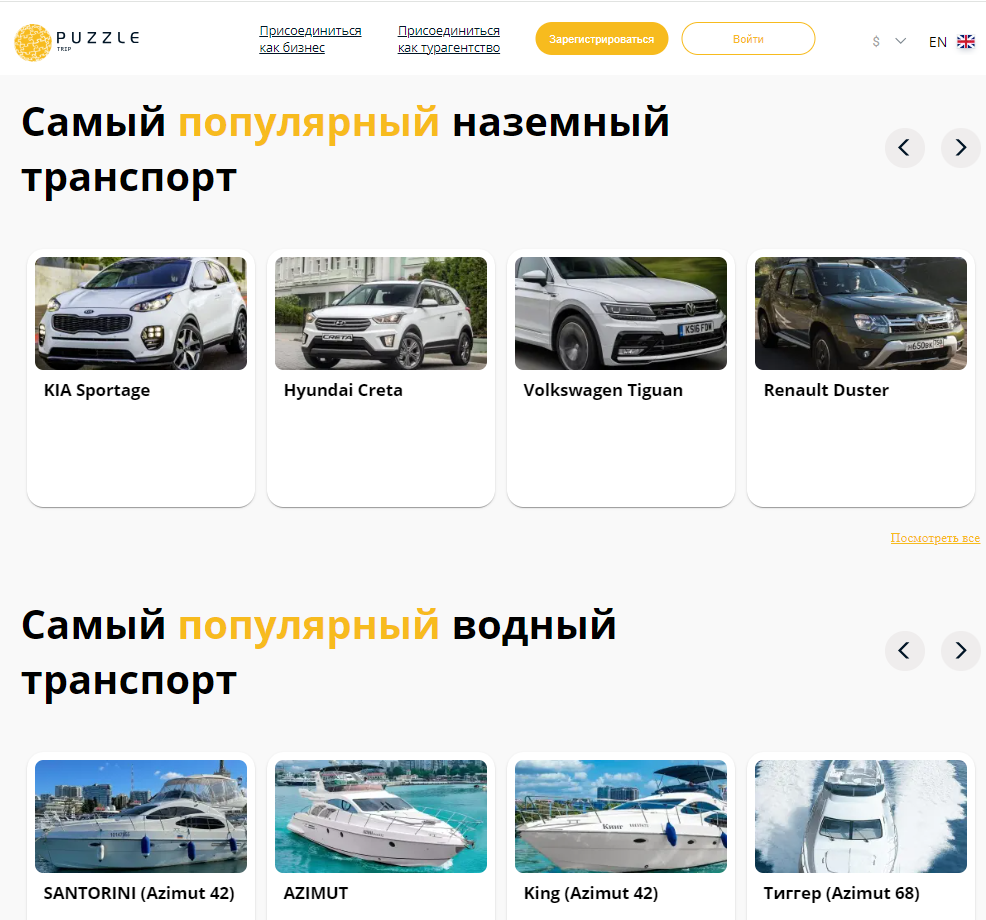
Task: Open the King yacht photo
Action: (x=621, y=816)
